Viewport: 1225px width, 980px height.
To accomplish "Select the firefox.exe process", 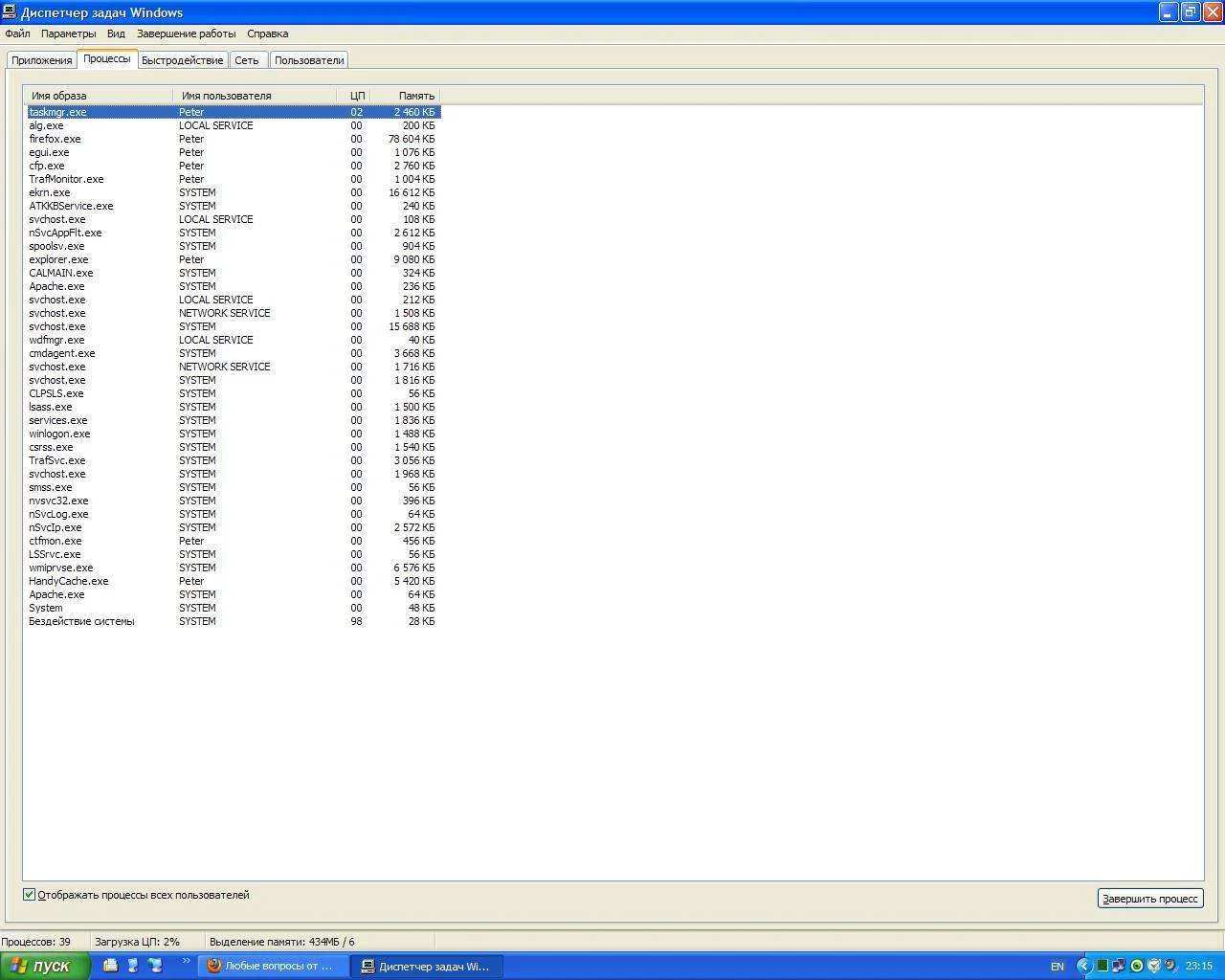I will 233,139.
